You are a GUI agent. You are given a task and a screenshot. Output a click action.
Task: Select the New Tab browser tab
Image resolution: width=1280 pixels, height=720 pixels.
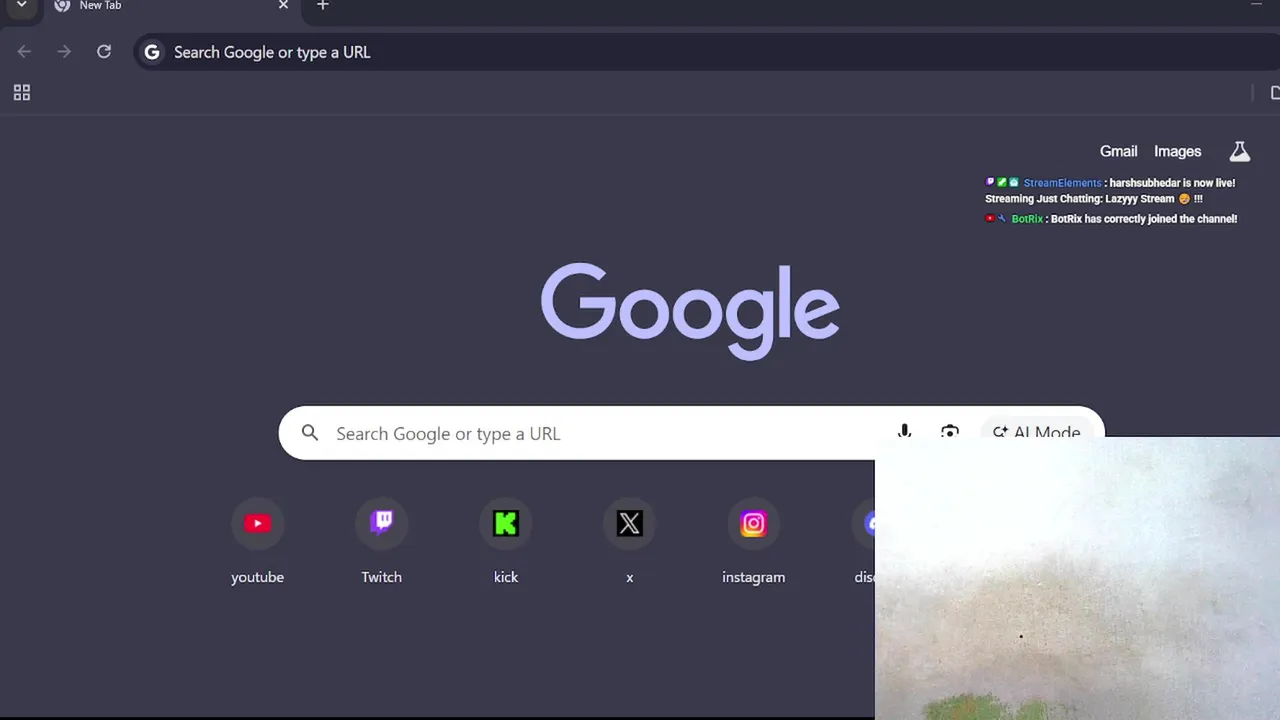point(170,6)
